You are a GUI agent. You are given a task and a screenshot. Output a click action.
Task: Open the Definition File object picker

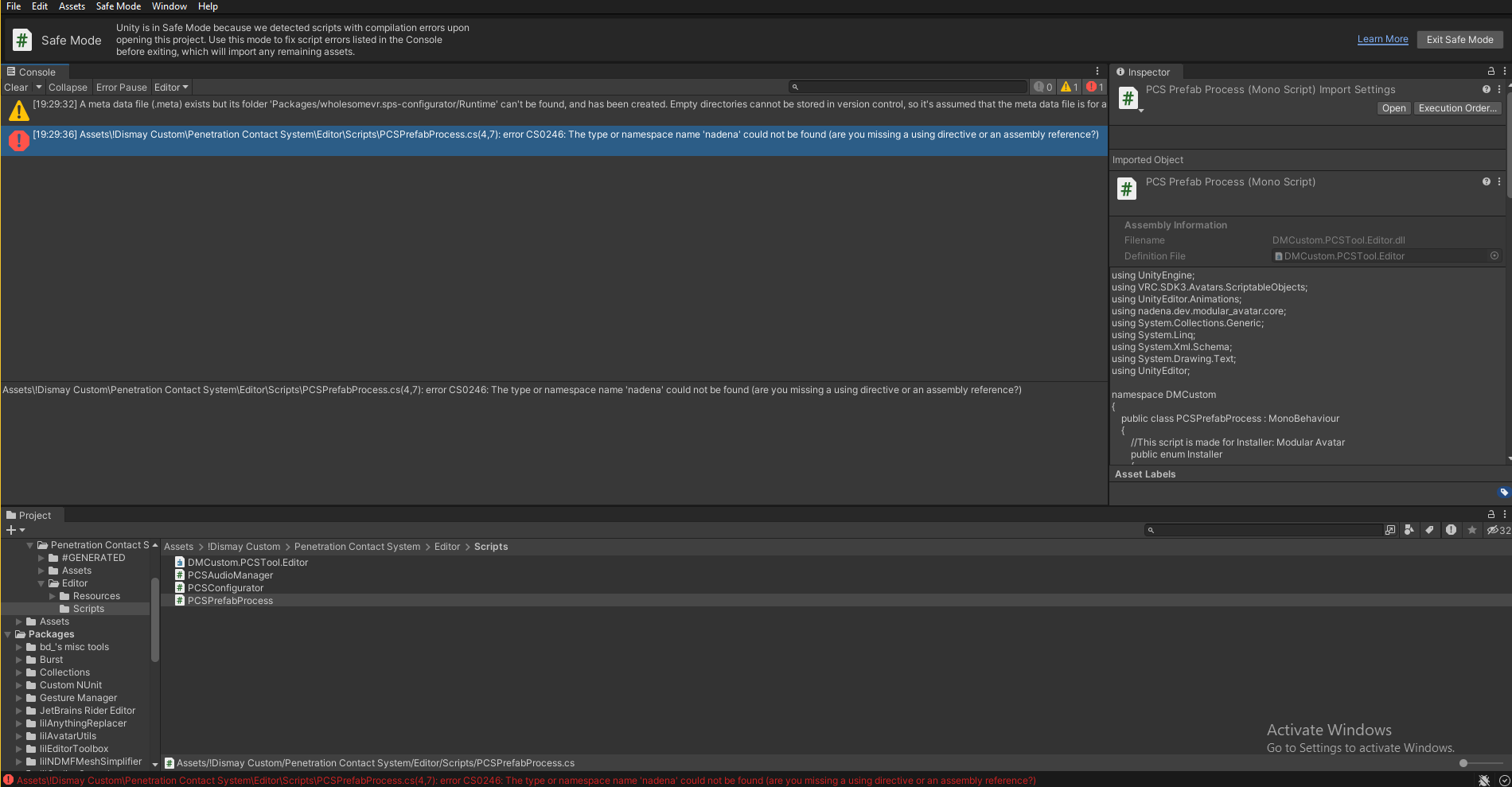pyautogui.click(x=1494, y=255)
